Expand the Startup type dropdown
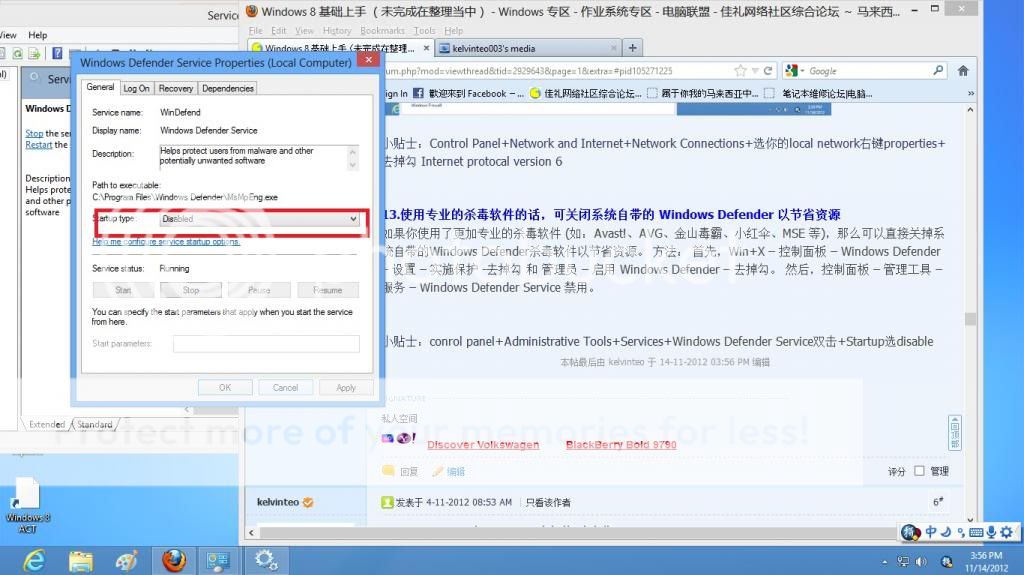 click(353, 218)
